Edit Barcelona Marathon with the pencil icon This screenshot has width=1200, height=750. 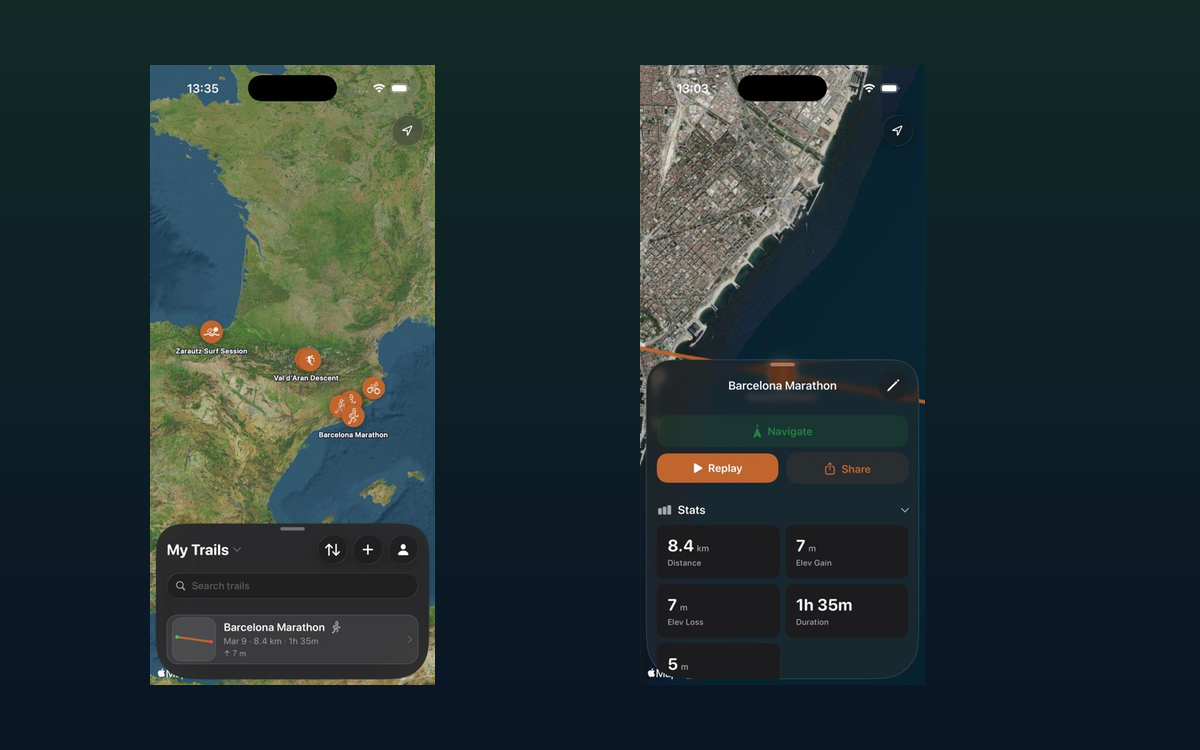[893, 385]
